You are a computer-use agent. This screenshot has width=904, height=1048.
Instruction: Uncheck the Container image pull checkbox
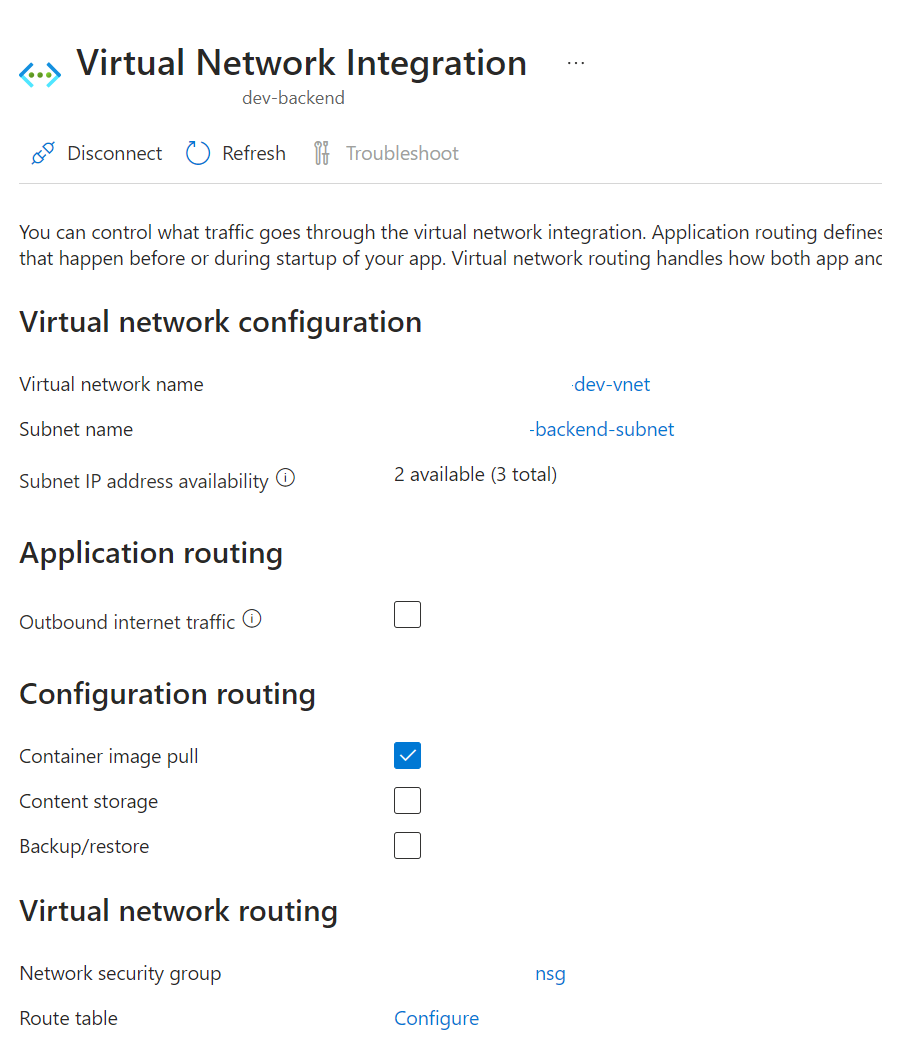coord(407,755)
